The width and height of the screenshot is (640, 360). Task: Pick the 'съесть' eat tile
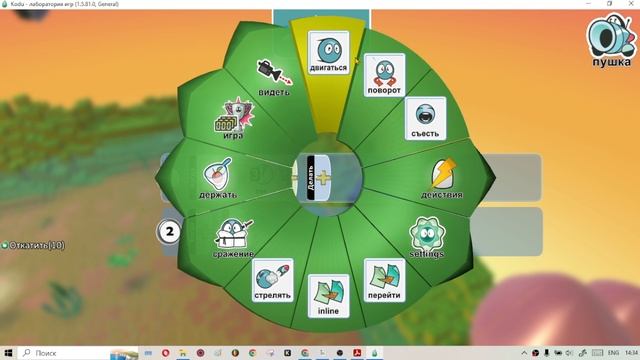(425, 118)
